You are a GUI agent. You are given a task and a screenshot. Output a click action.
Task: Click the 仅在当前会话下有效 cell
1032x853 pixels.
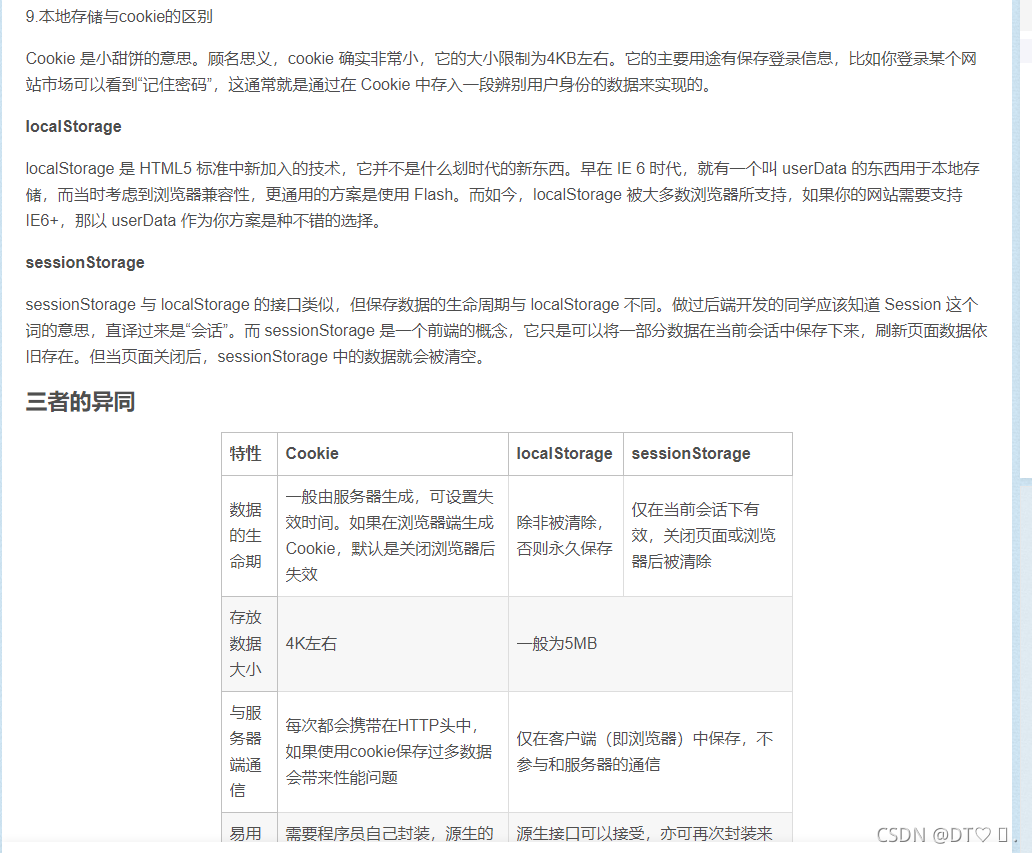[x=705, y=534]
